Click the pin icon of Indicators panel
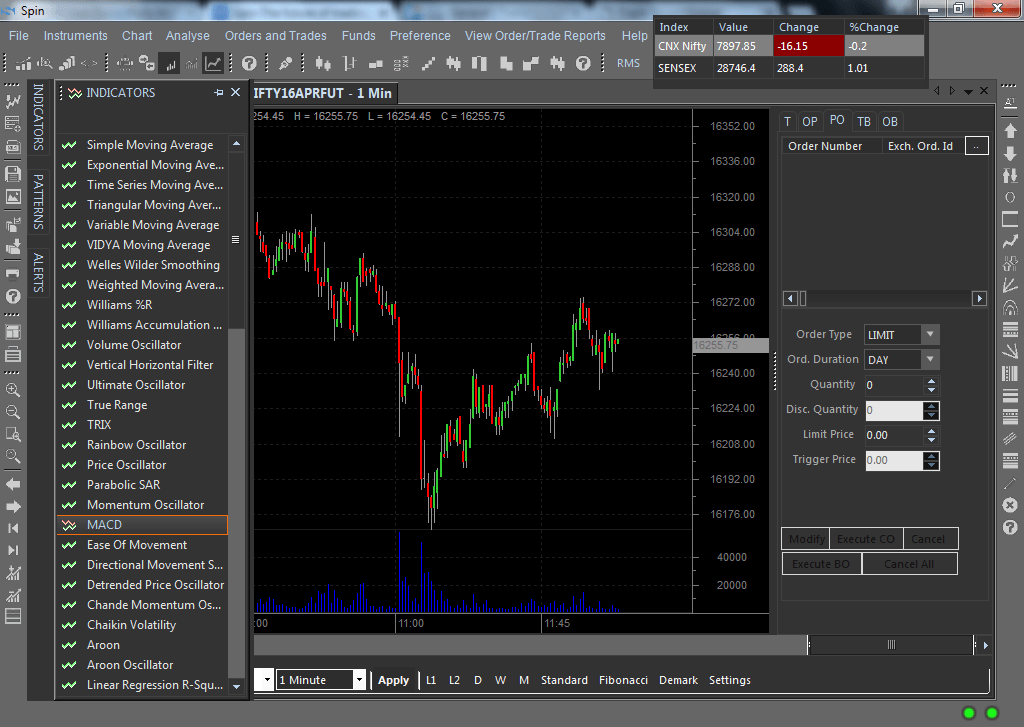The image size is (1024, 727). coord(219,92)
